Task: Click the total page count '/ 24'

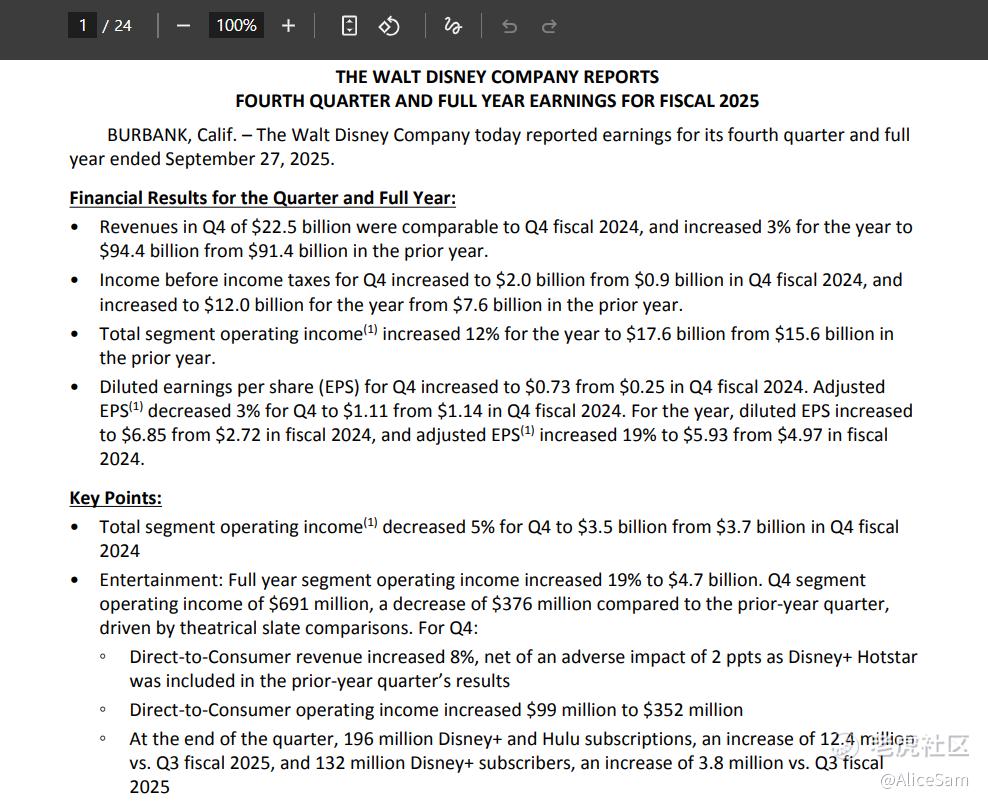Action: 117,26
